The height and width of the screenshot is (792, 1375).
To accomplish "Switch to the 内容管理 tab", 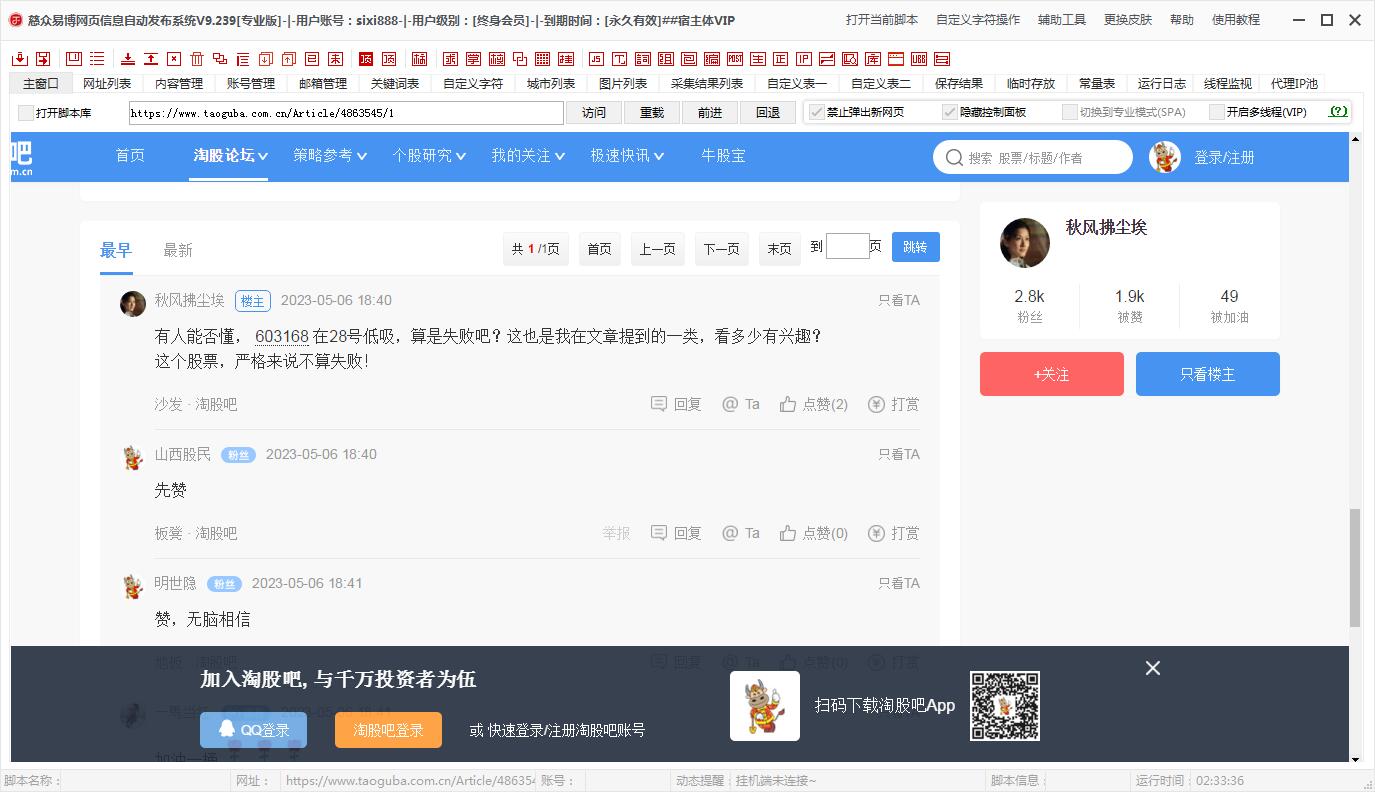I will pyautogui.click(x=179, y=84).
